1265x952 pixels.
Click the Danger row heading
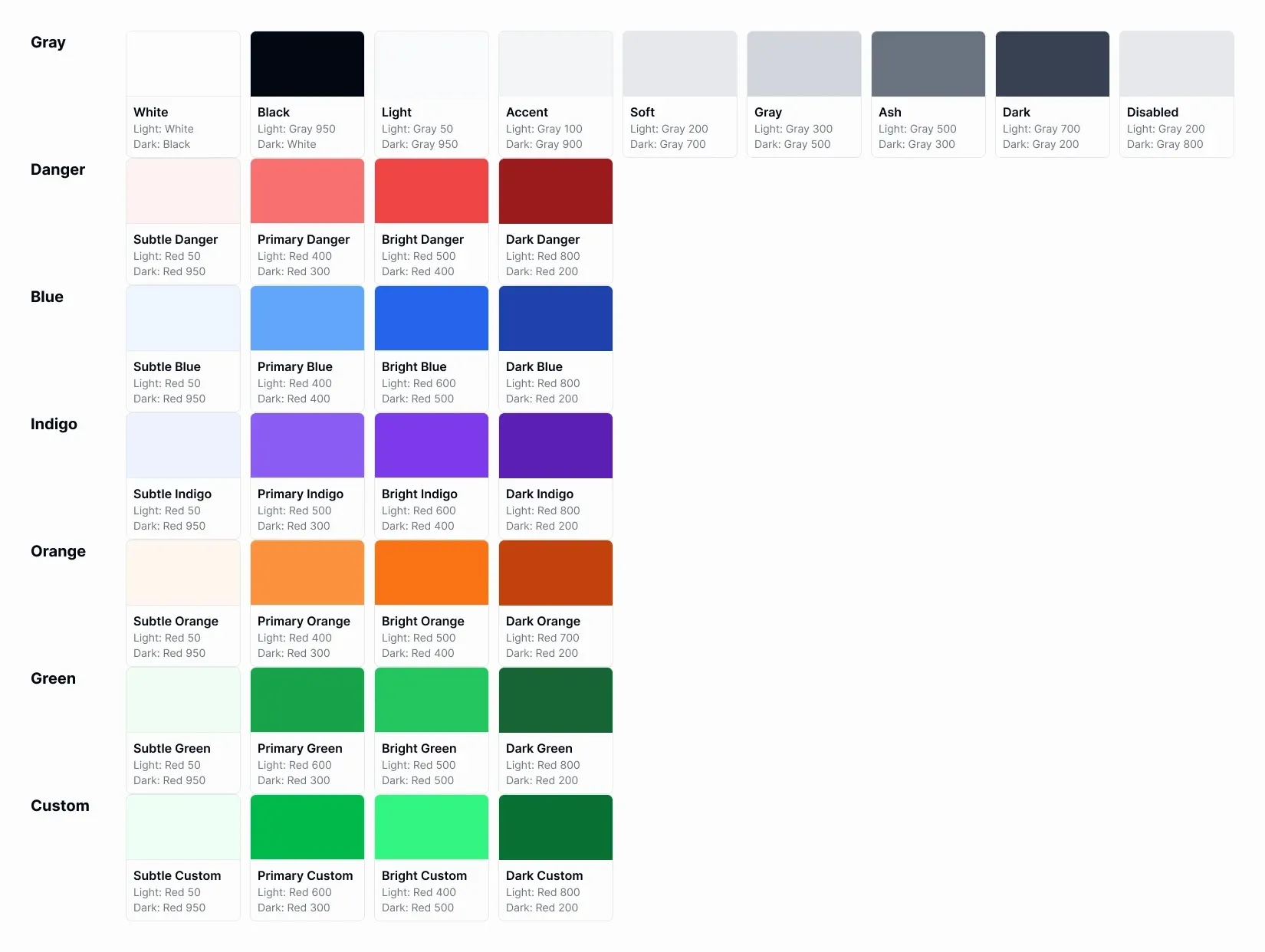[x=58, y=169]
